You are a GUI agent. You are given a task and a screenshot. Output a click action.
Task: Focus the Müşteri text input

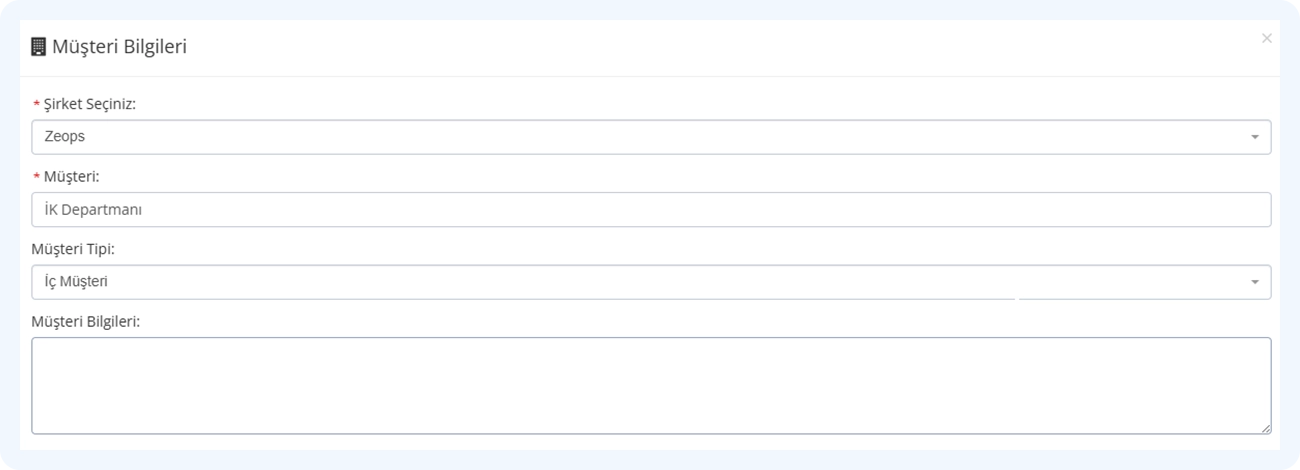point(651,210)
